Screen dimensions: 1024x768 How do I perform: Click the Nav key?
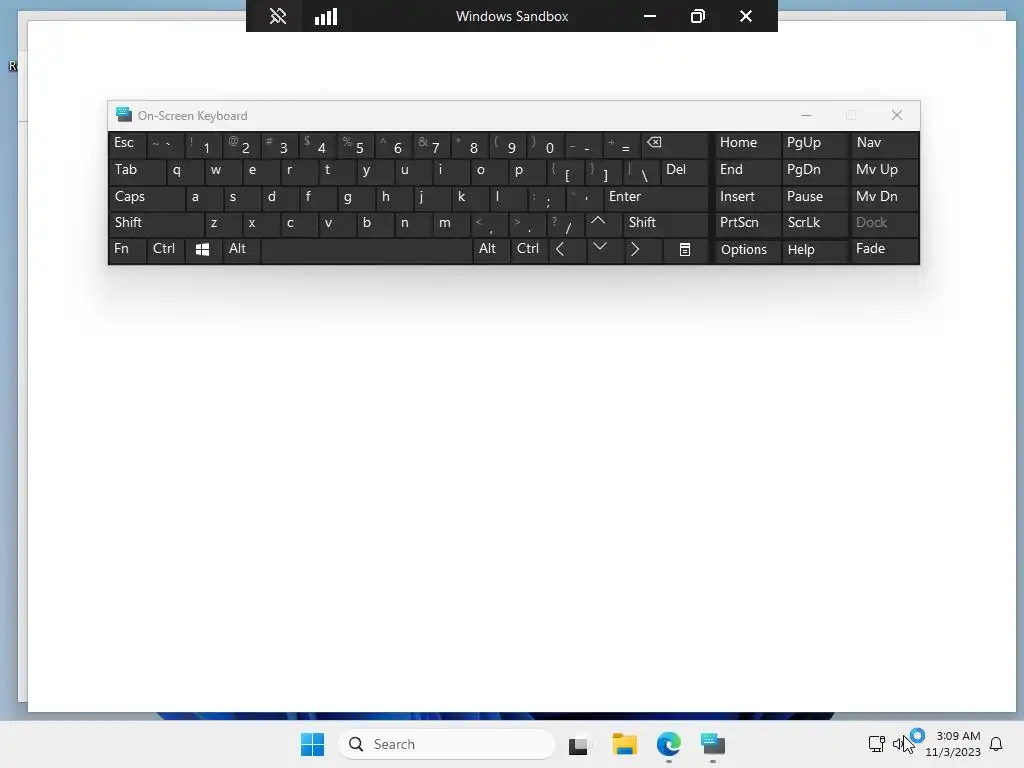tap(884, 144)
